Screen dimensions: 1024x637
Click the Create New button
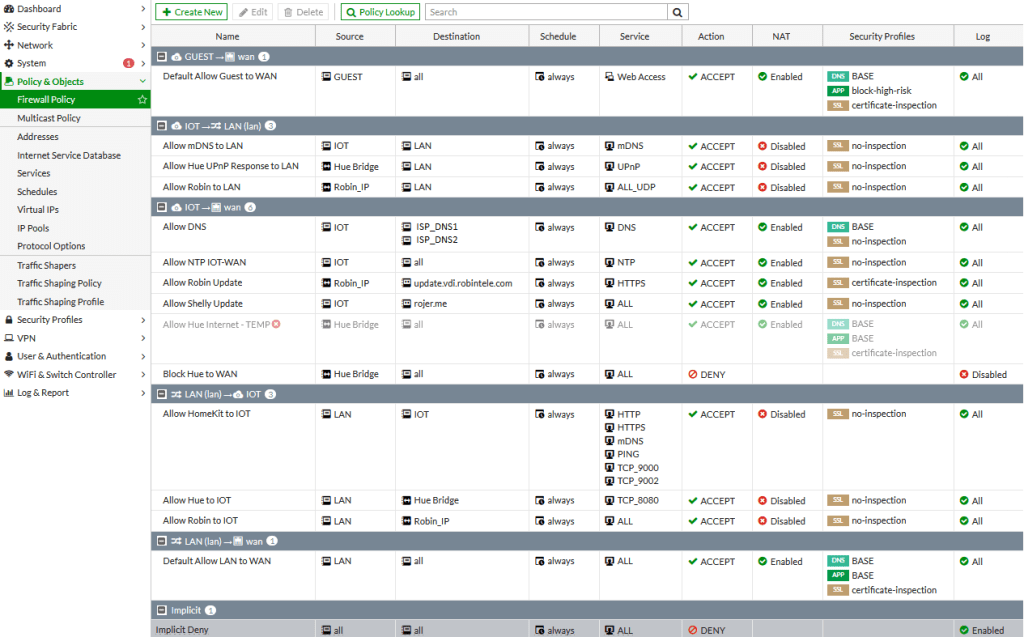coord(191,12)
